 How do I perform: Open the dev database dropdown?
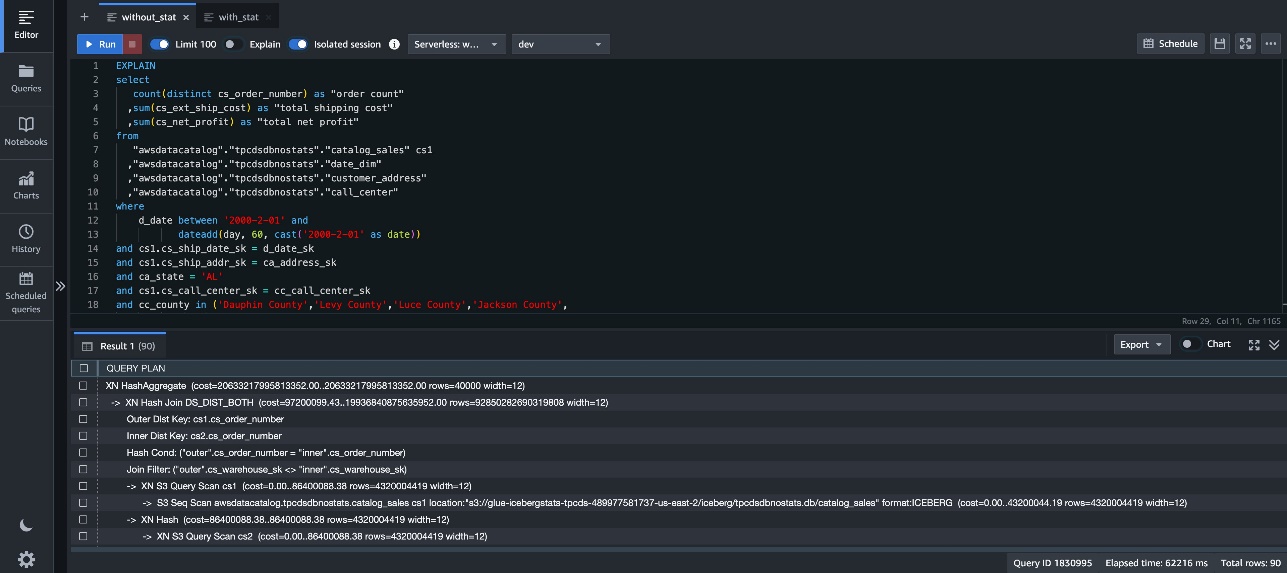tap(560, 44)
